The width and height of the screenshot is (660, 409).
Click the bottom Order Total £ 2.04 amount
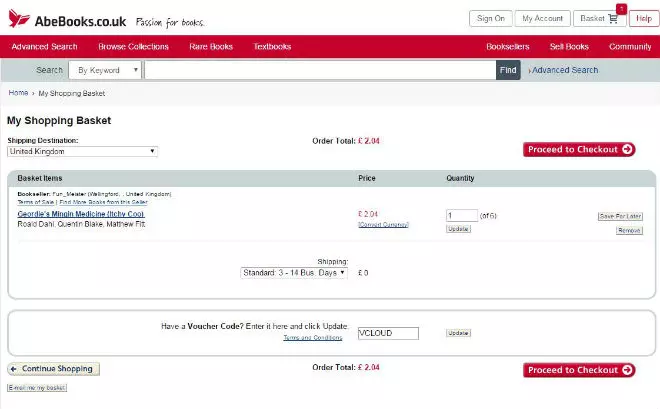coord(369,367)
